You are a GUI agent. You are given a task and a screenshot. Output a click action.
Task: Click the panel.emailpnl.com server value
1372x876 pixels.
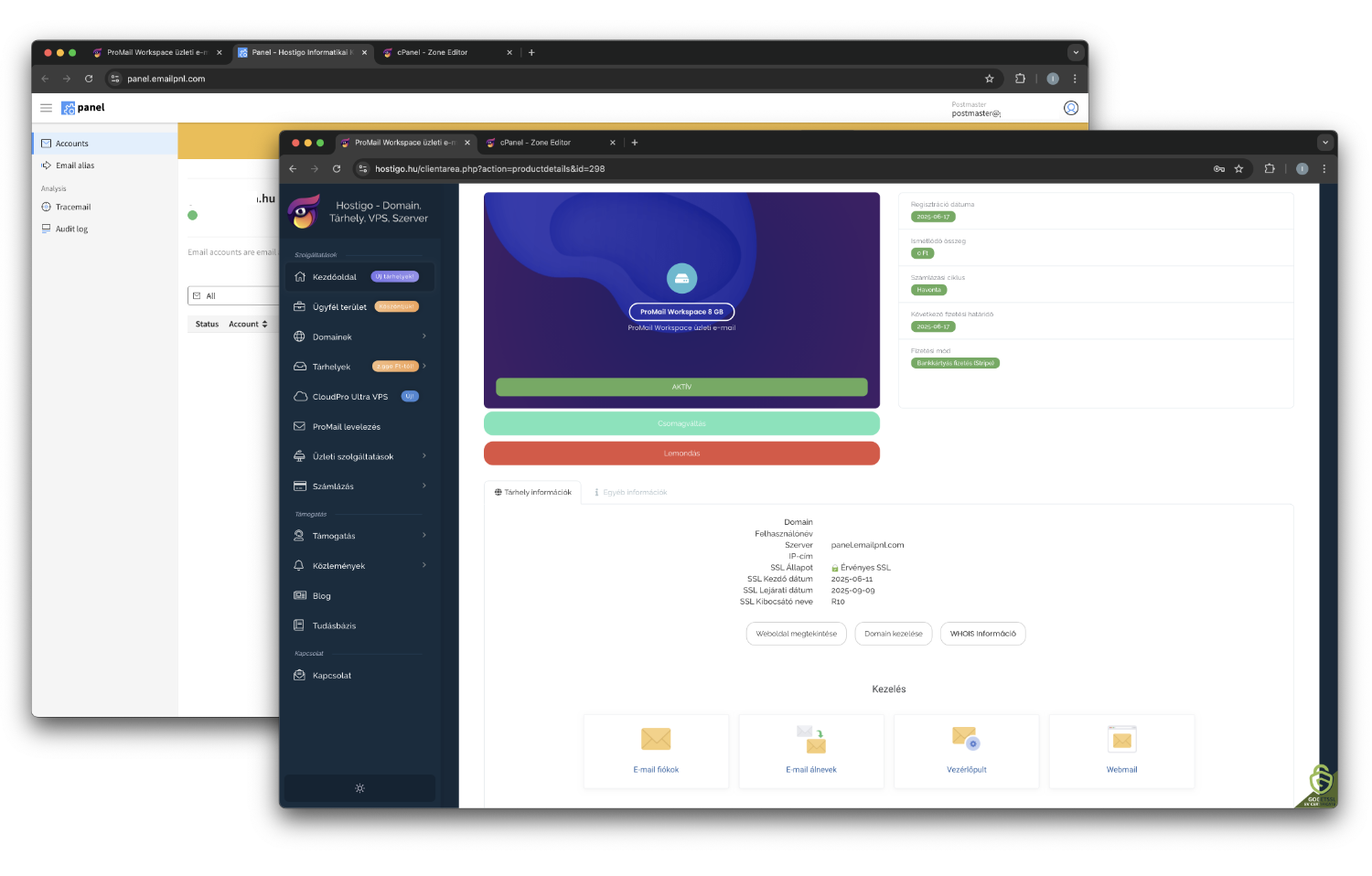pyautogui.click(x=867, y=545)
